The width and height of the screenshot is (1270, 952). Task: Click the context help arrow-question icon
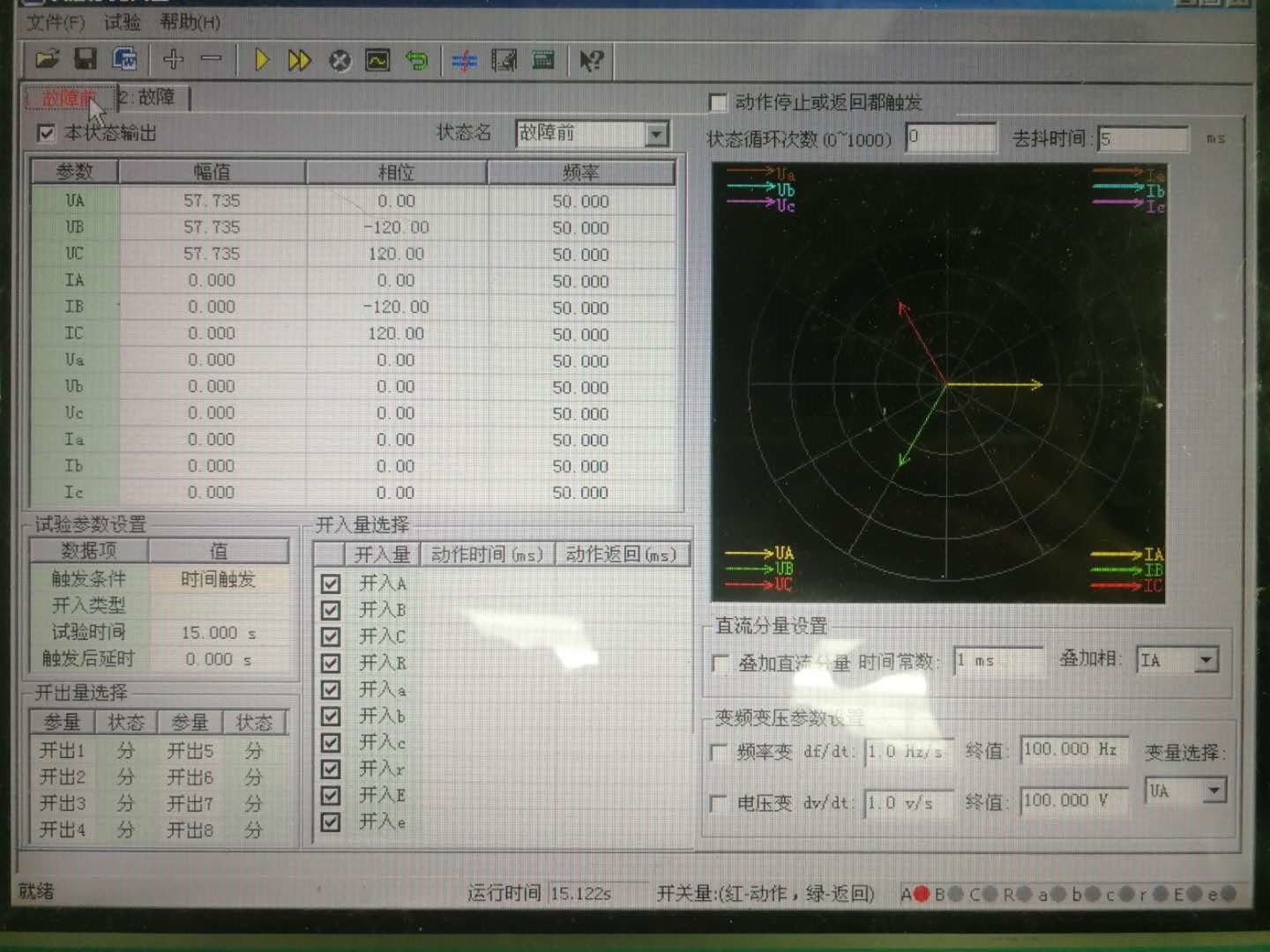click(591, 60)
